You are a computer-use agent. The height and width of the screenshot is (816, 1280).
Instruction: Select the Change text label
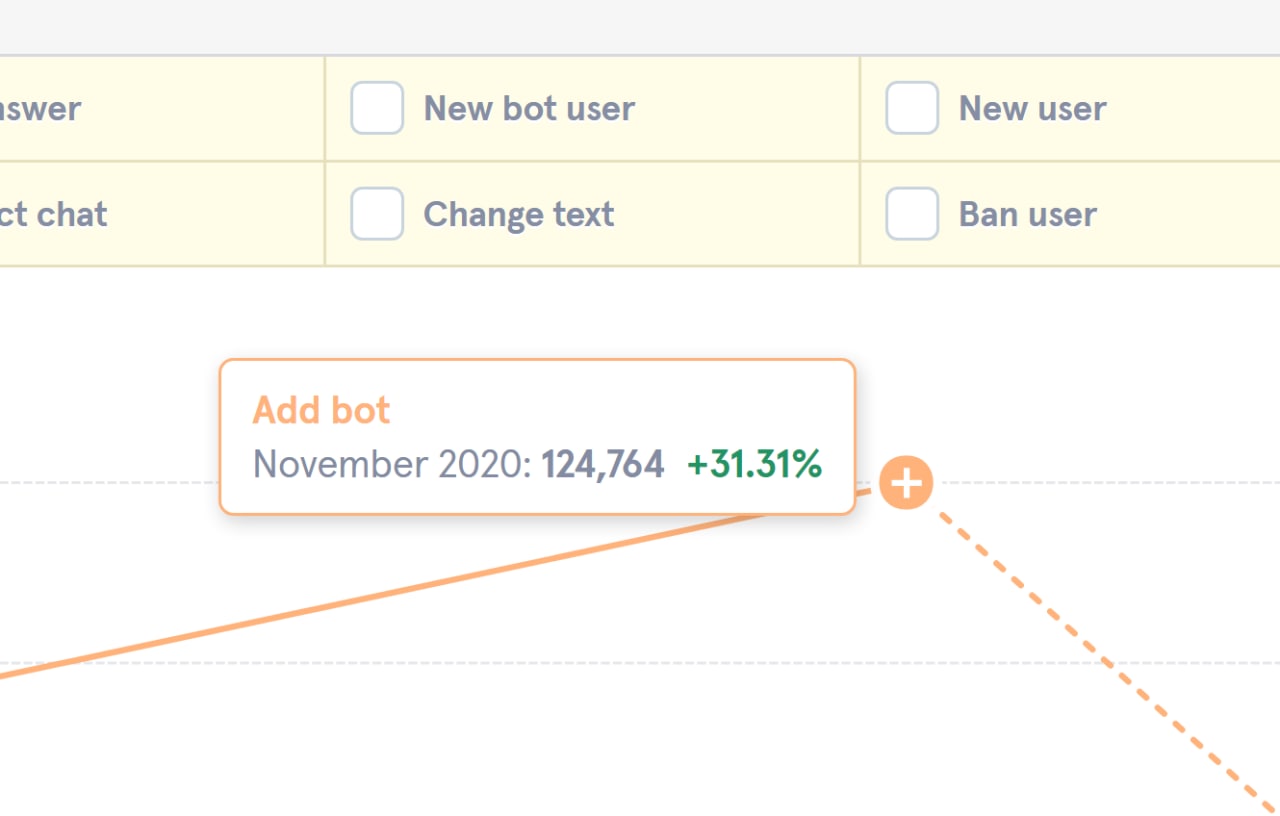(x=519, y=214)
